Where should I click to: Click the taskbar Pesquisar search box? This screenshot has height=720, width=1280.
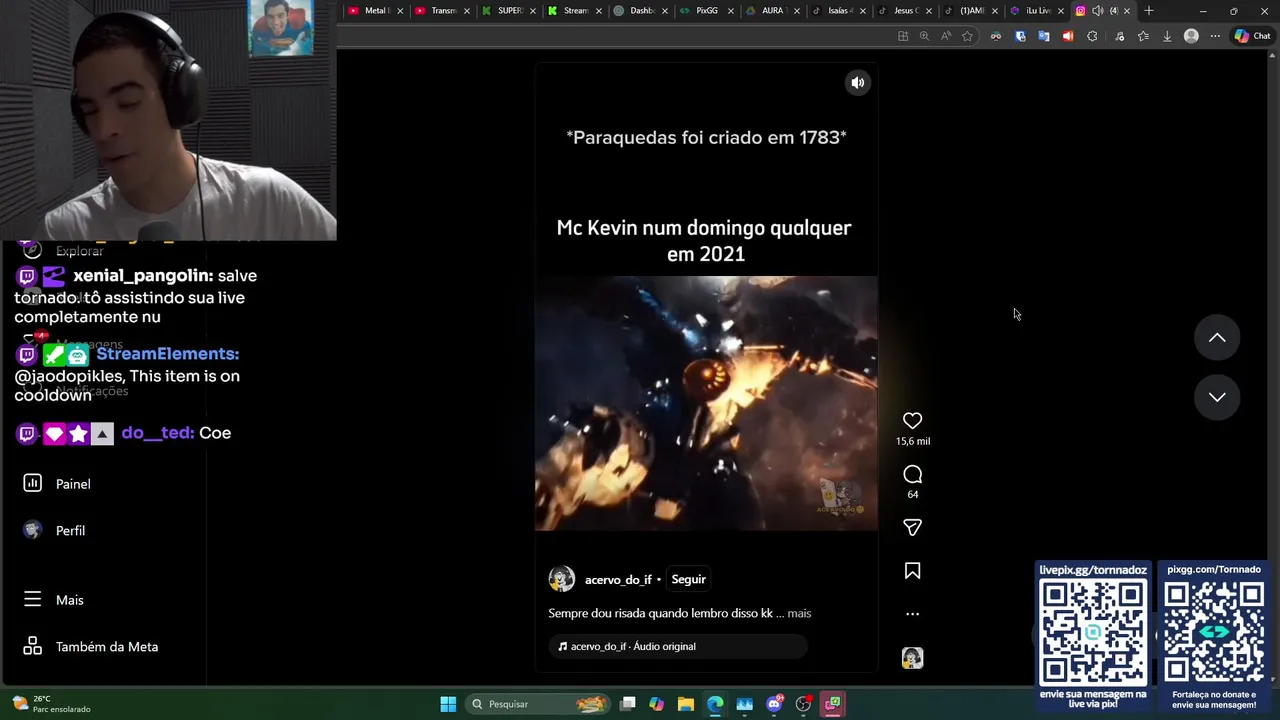point(538,704)
